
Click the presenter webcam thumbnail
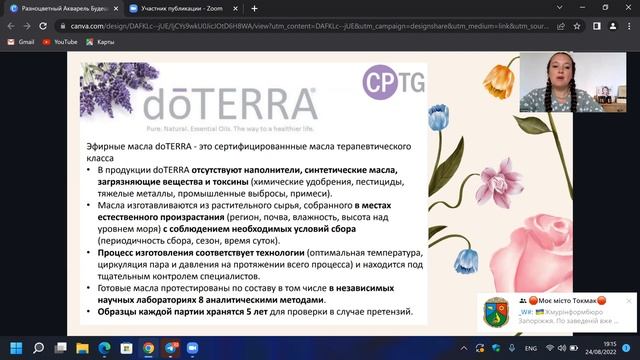point(573,82)
